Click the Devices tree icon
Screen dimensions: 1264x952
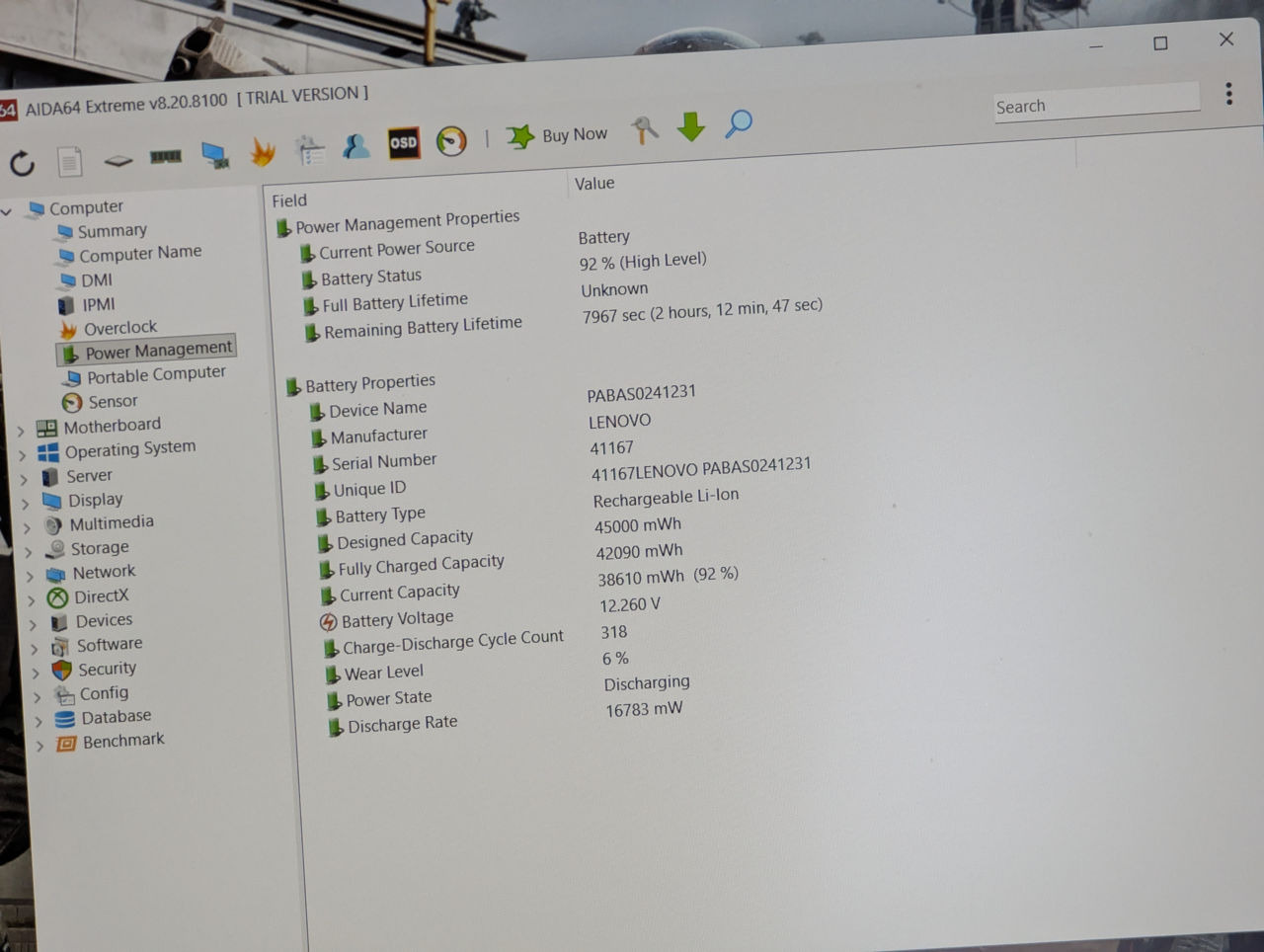pyautogui.click(x=59, y=622)
